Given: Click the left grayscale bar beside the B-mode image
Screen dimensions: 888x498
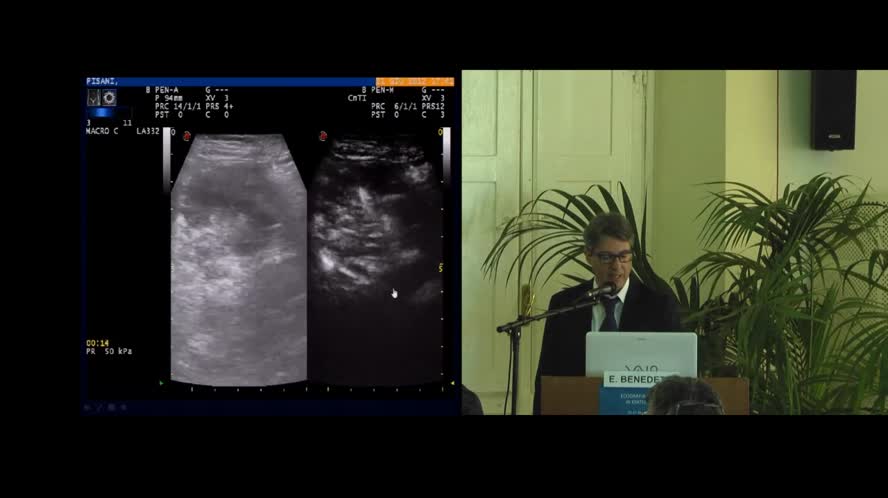Looking at the screenshot, I should coord(168,160).
